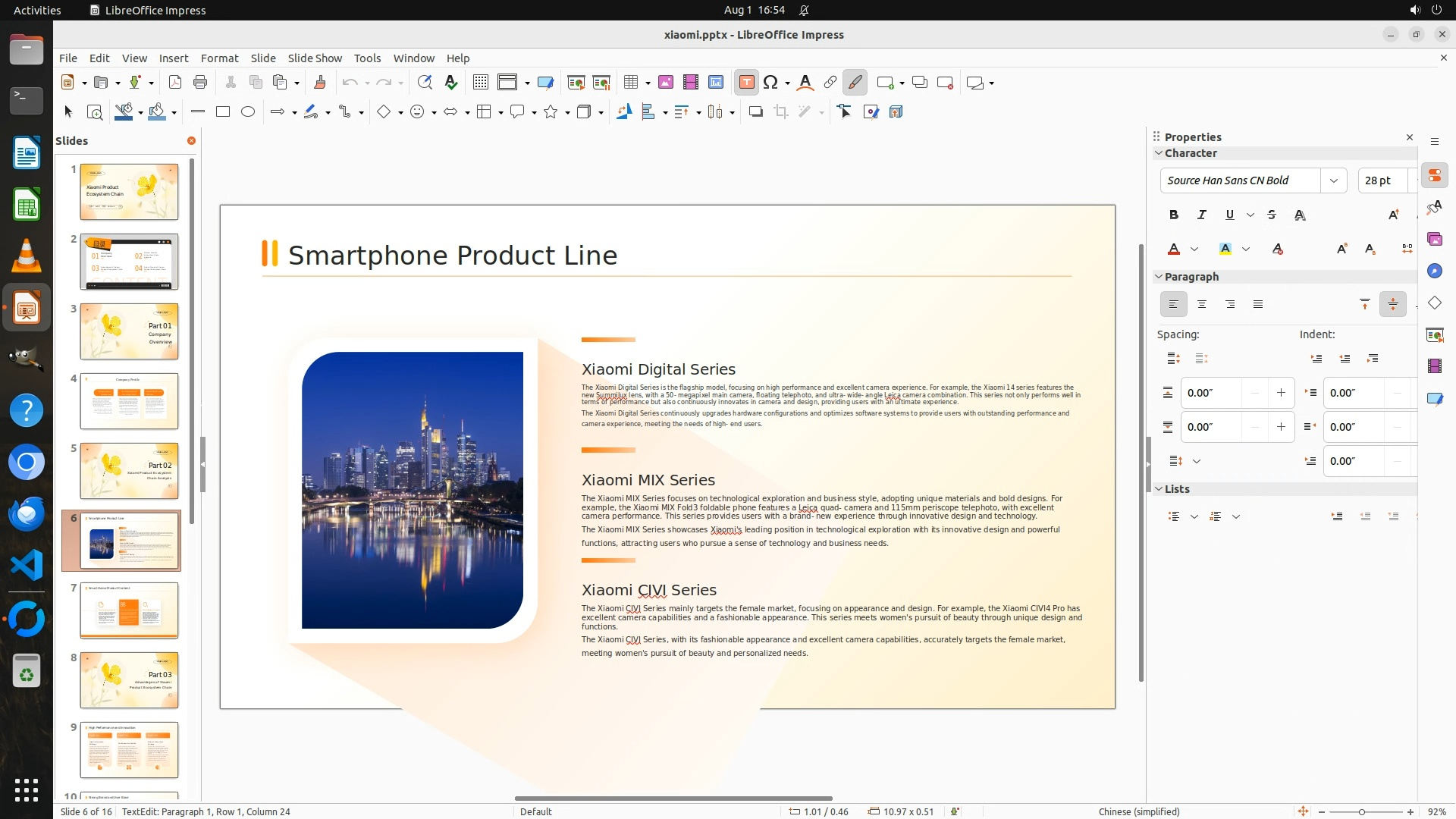1456x819 pixels.
Task: Toggle the Display Grid icon
Action: point(480,83)
